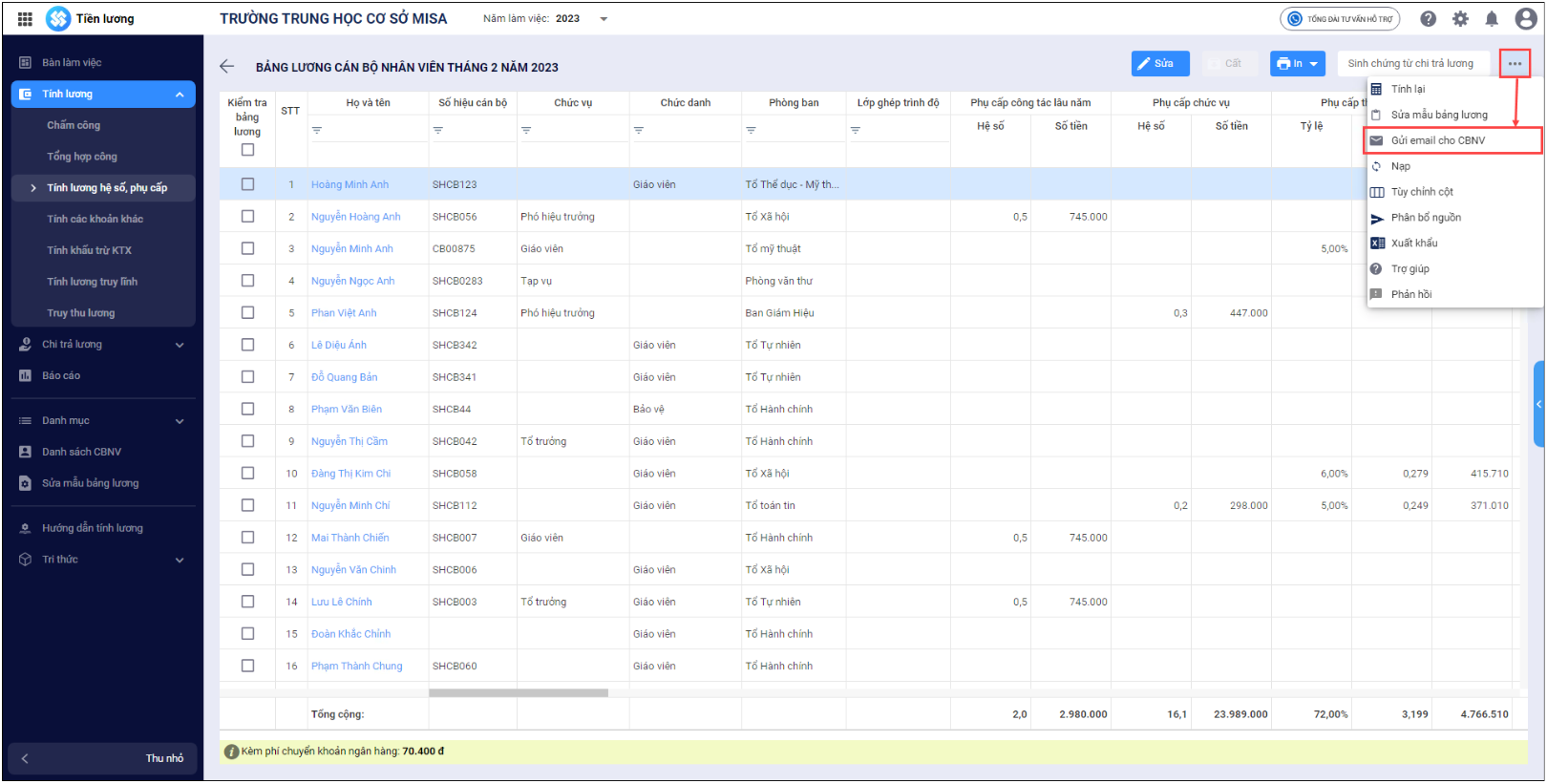1547x784 pixels.
Task: Open user account avatar icon
Action: coord(1526,18)
